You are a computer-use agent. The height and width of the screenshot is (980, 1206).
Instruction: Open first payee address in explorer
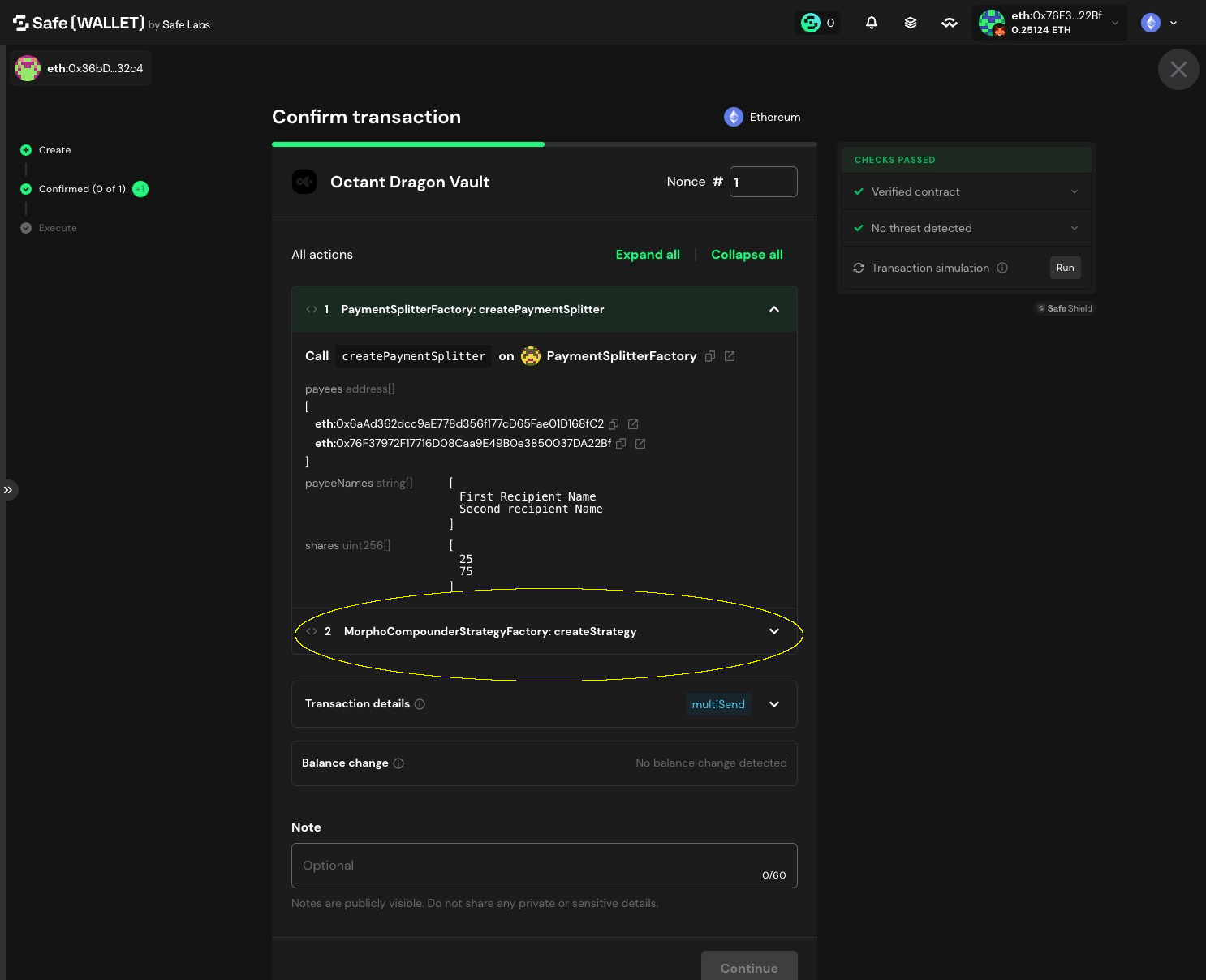click(633, 424)
